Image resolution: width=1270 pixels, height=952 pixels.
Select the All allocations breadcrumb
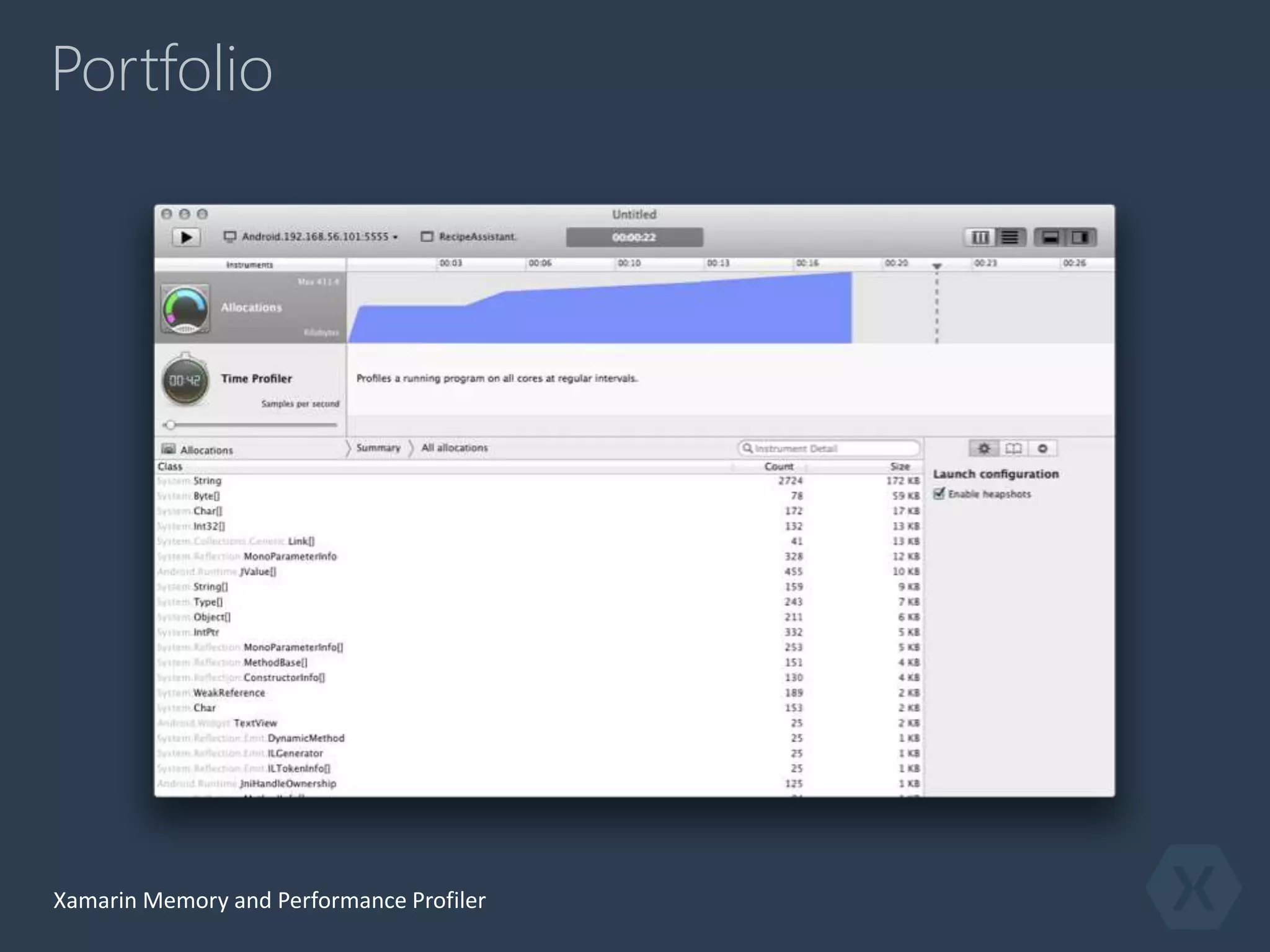455,447
